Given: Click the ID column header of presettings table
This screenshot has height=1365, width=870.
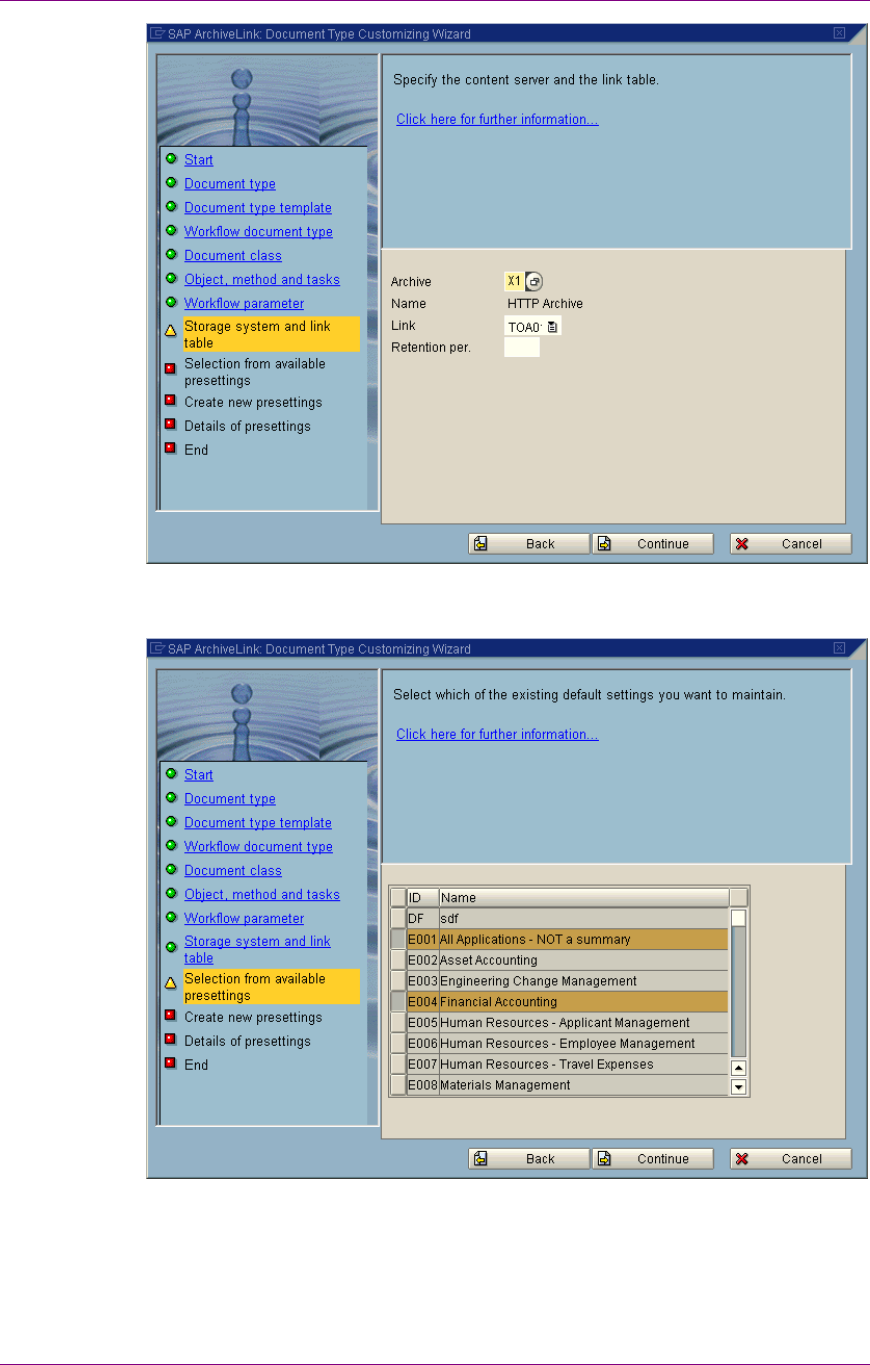Looking at the screenshot, I should (423, 897).
